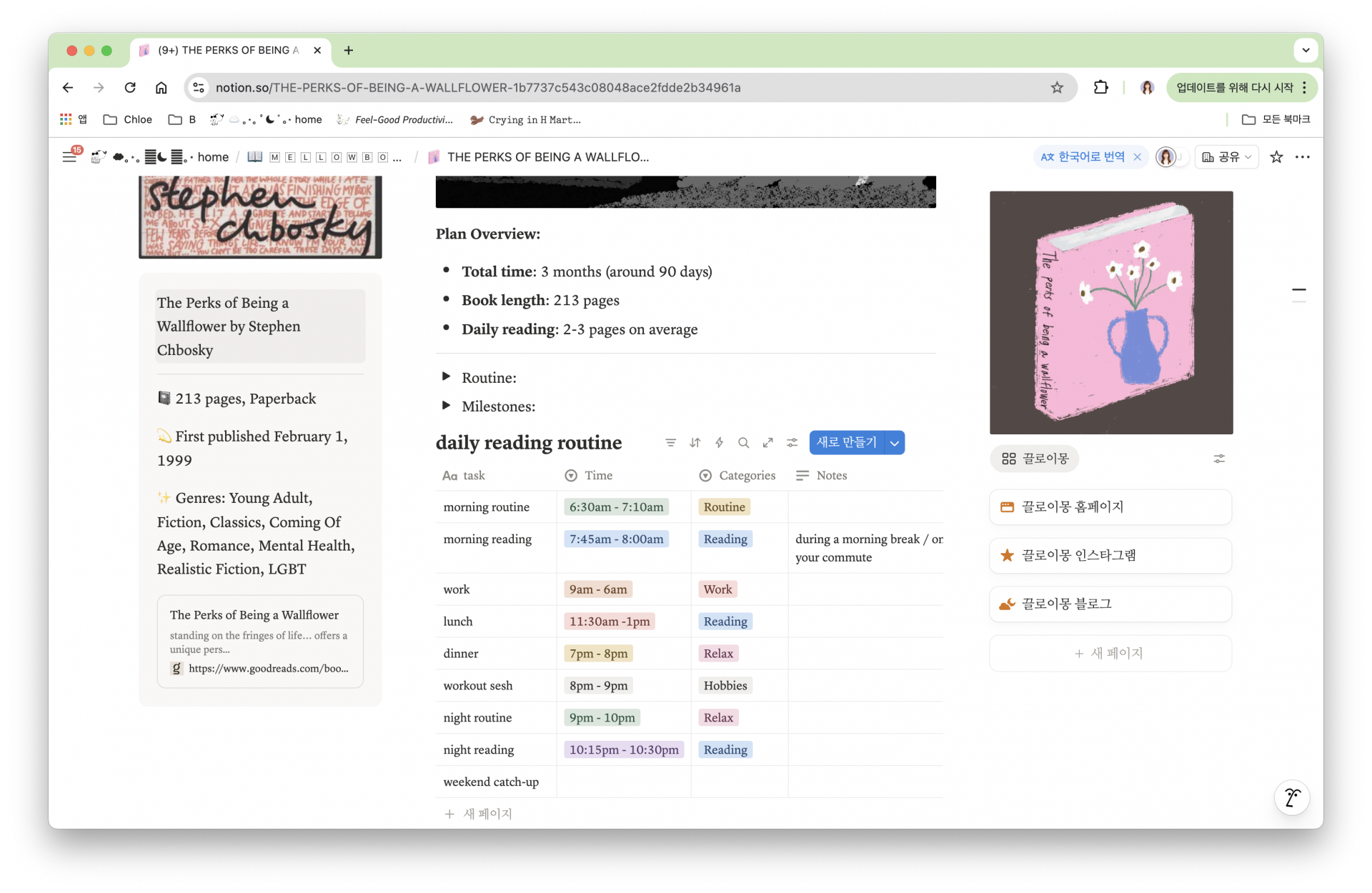
Task: Open the Goodreads bookmark link card
Action: [x=260, y=642]
